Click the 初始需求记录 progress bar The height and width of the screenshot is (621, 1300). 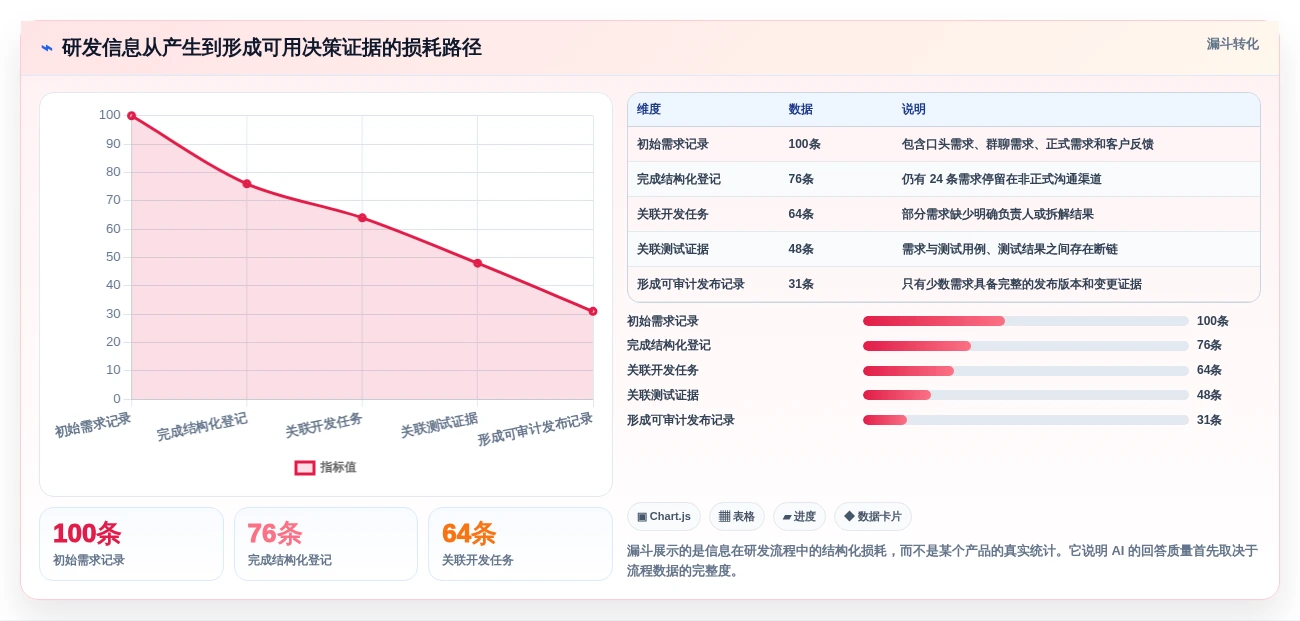tap(1026, 321)
